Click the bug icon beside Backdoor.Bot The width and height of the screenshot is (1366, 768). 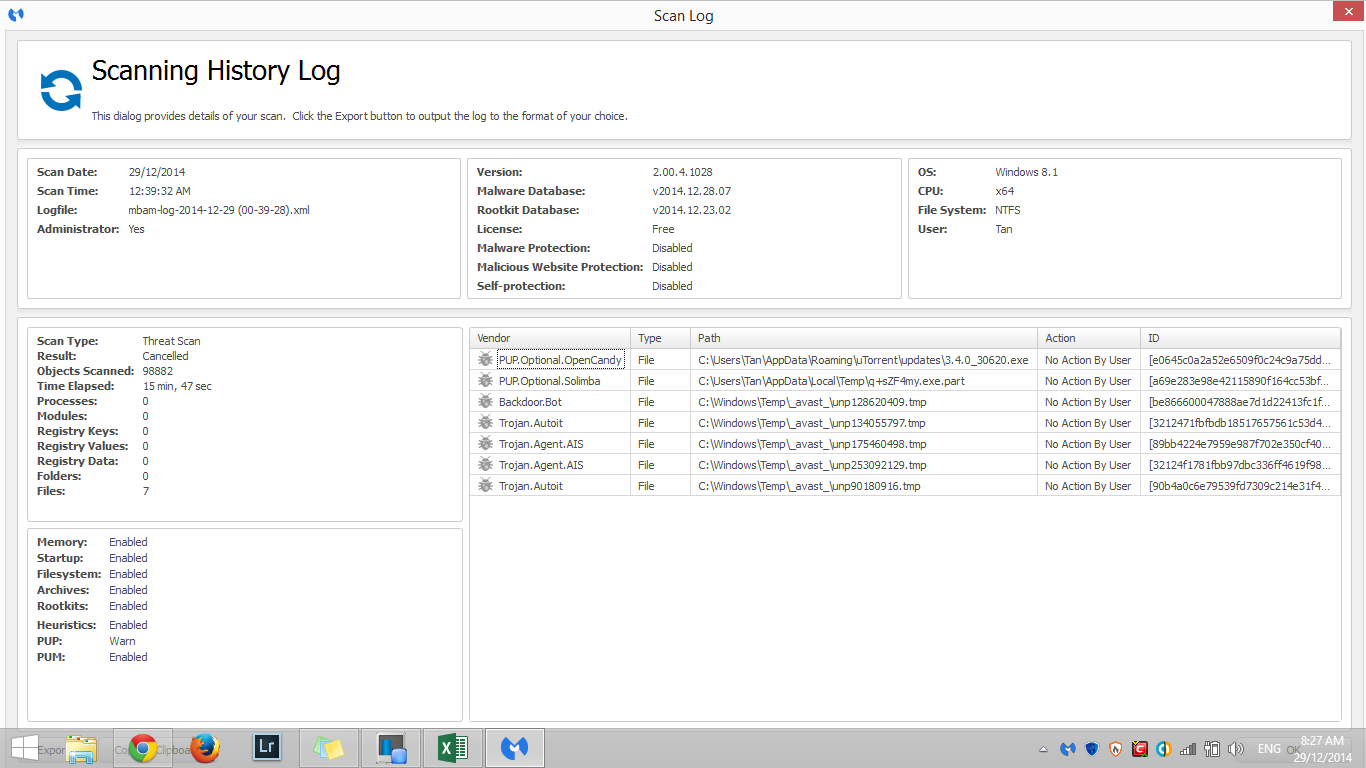[486, 402]
